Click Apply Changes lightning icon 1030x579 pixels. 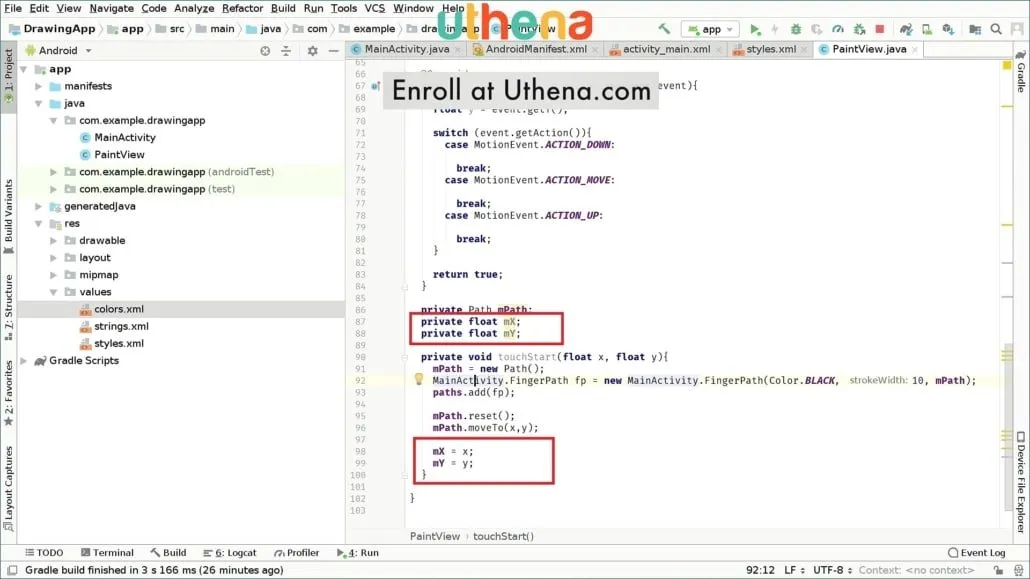tap(775, 29)
